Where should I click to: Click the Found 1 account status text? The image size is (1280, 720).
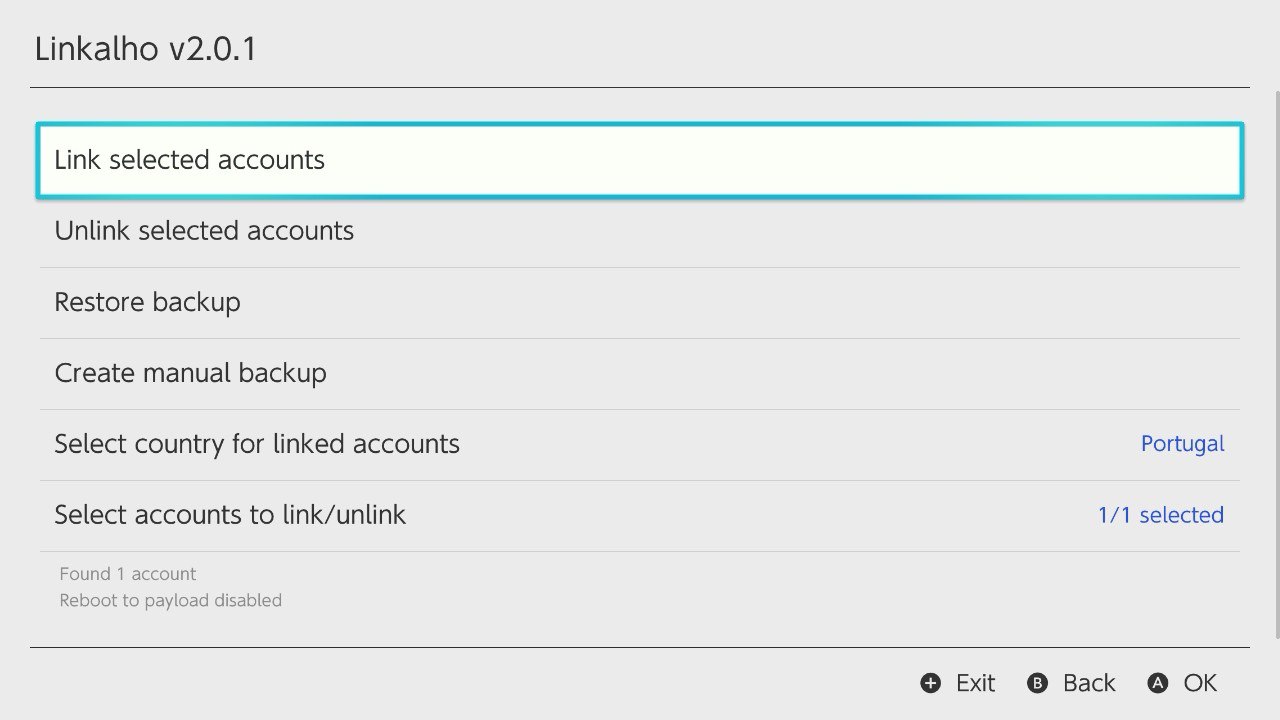(x=126, y=573)
